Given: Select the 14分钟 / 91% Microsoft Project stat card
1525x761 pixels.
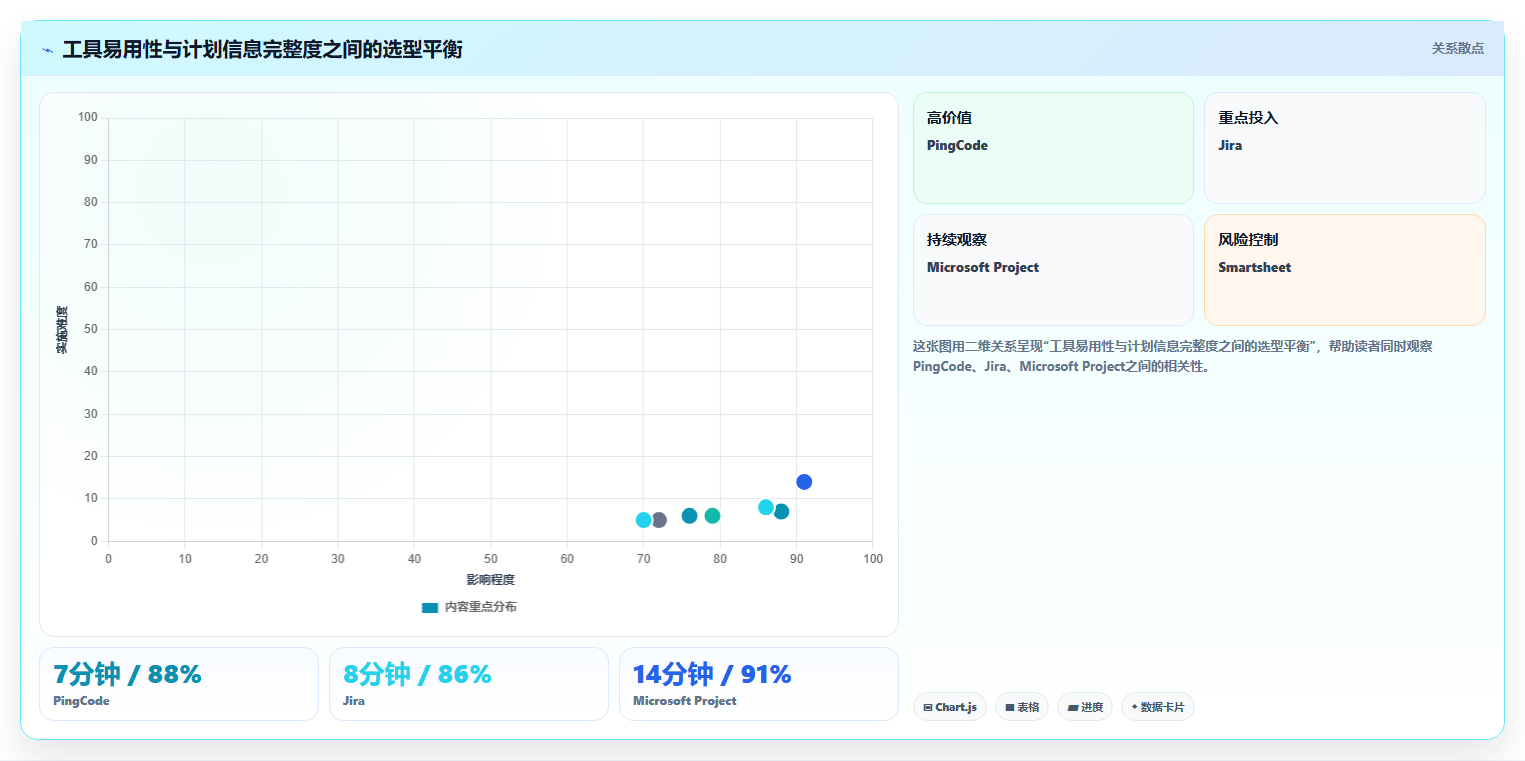Looking at the screenshot, I should (x=759, y=684).
